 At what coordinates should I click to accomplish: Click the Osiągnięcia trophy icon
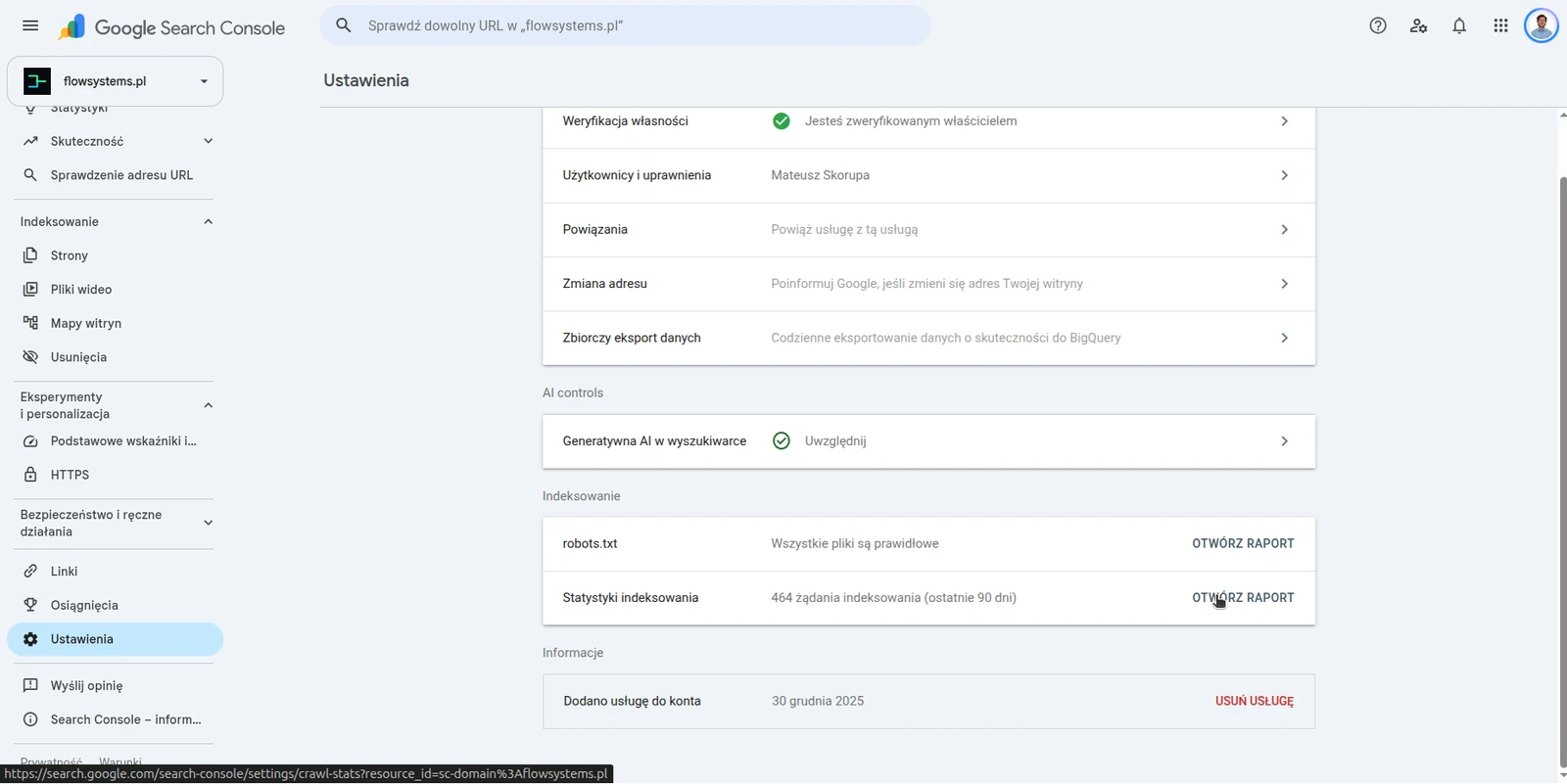coord(30,605)
